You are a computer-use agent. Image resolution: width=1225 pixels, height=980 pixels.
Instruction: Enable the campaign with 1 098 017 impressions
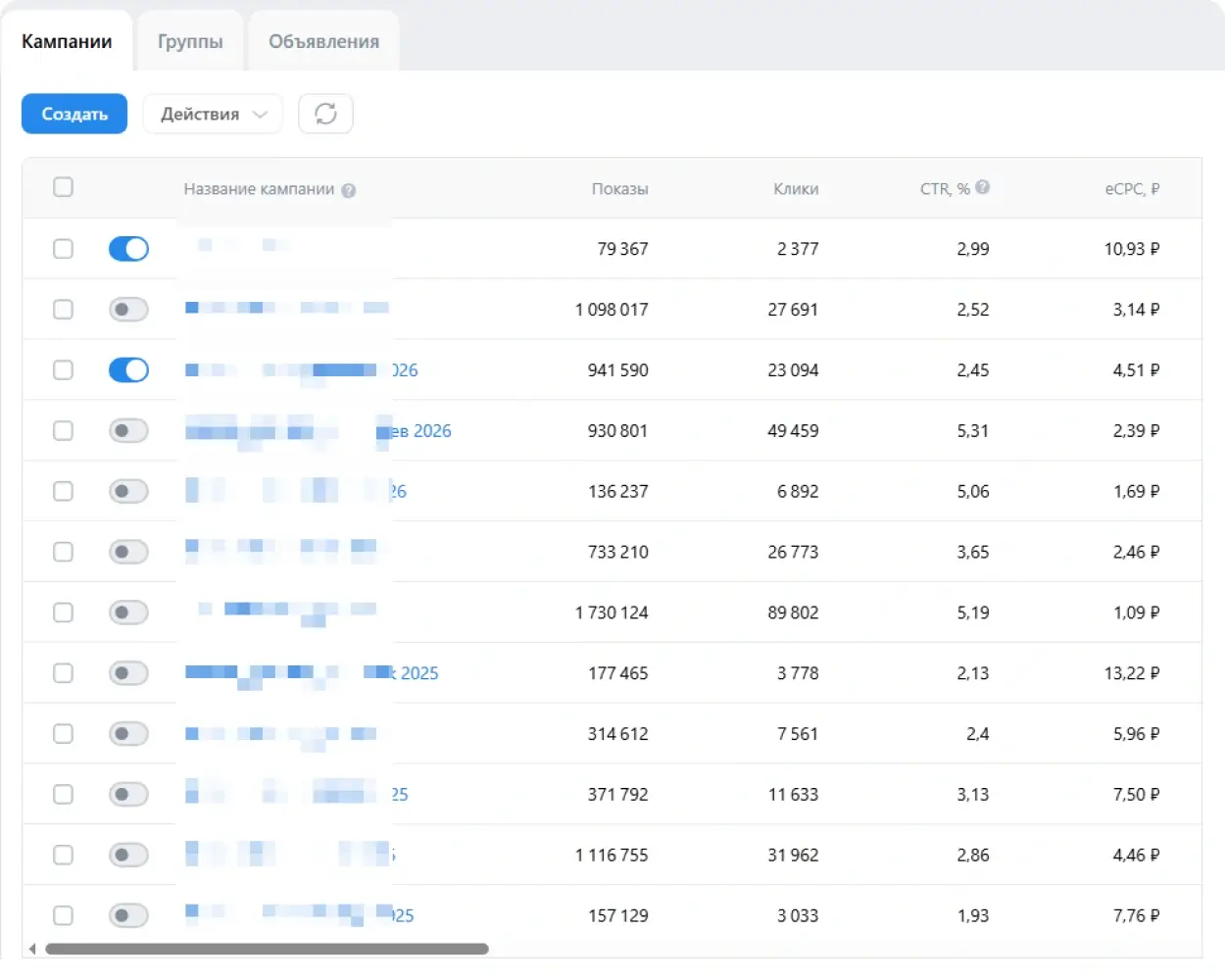[x=128, y=310]
